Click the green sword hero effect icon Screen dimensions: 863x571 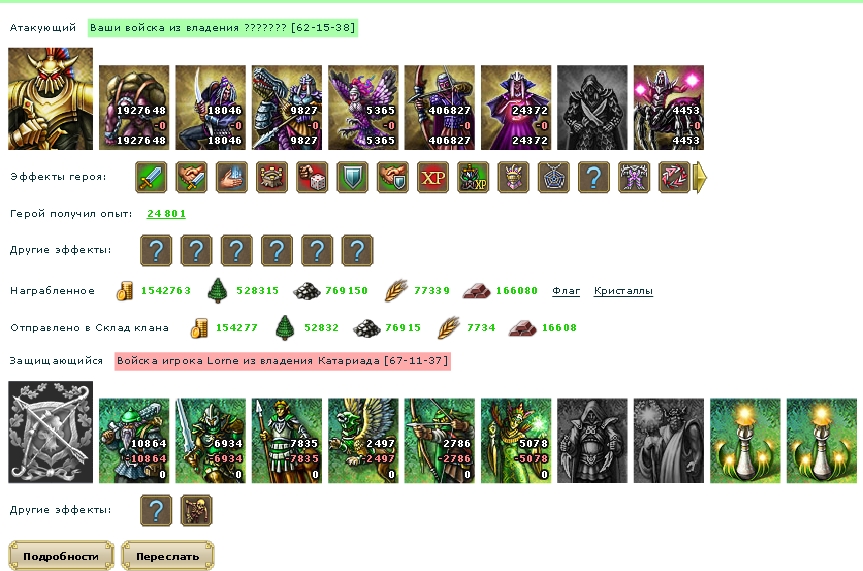[x=151, y=177]
